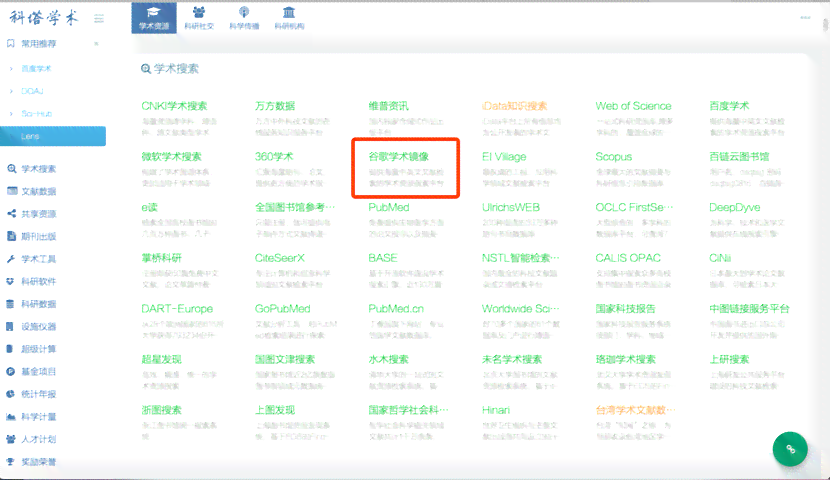Open the 谷歌学术镜像 link
830x480 pixels.
click(x=399, y=157)
